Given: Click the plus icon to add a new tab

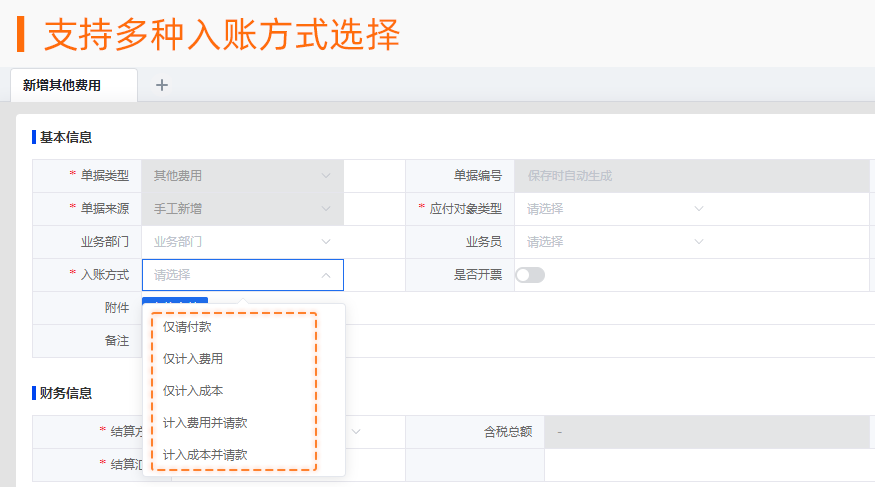Looking at the screenshot, I should [162, 86].
